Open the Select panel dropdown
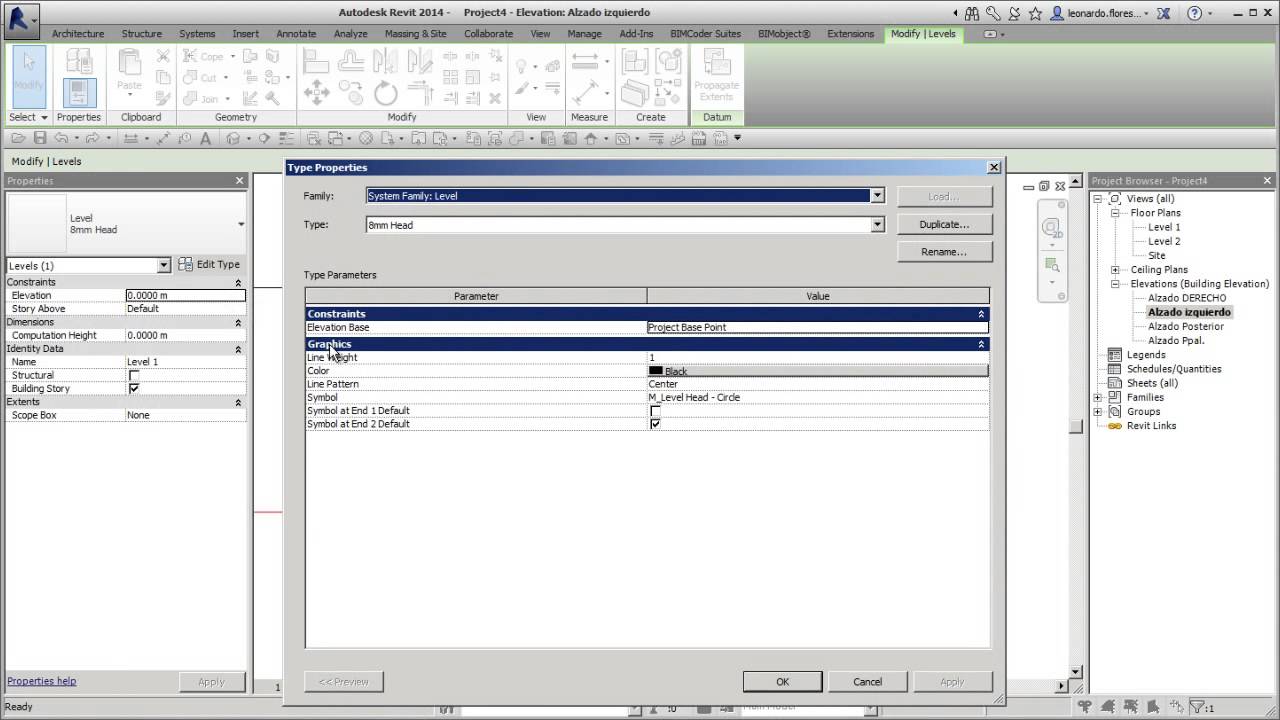The width and height of the screenshot is (1280, 720). [x=28, y=117]
